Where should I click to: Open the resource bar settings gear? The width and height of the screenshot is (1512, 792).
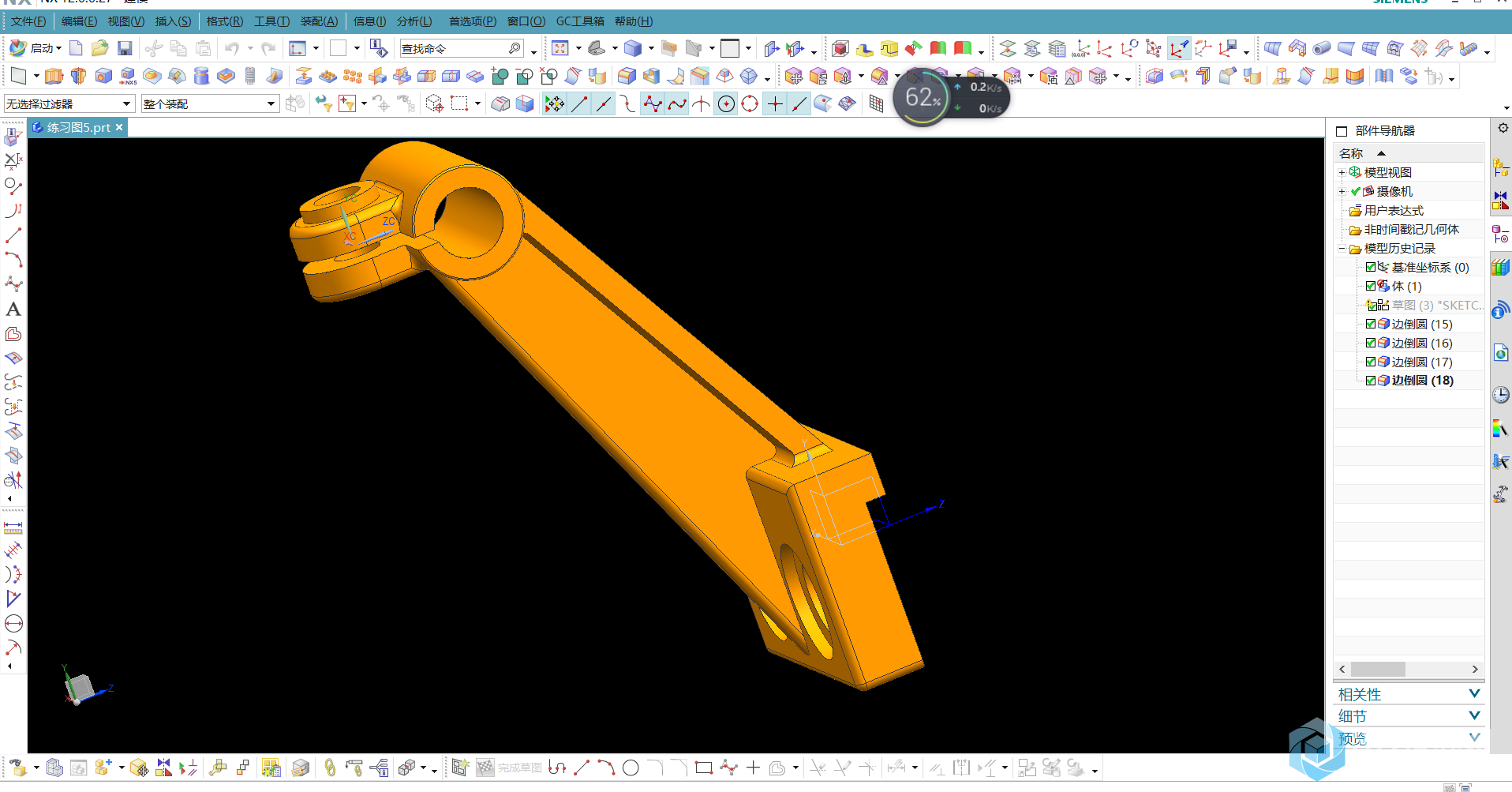click(1503, 128)
